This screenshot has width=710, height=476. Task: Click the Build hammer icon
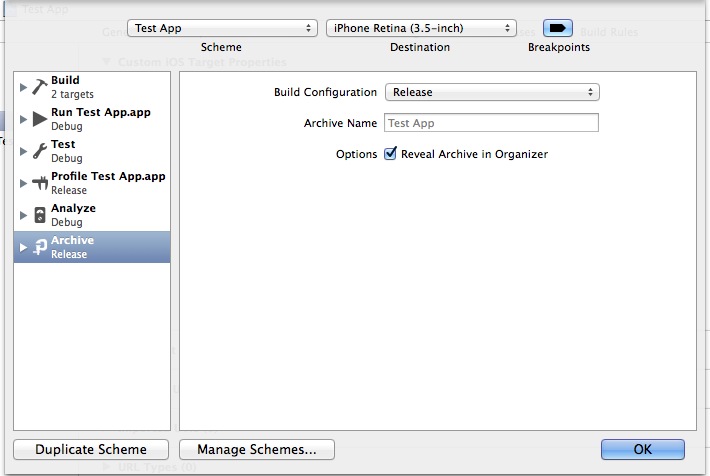click(x=40, y=87)
